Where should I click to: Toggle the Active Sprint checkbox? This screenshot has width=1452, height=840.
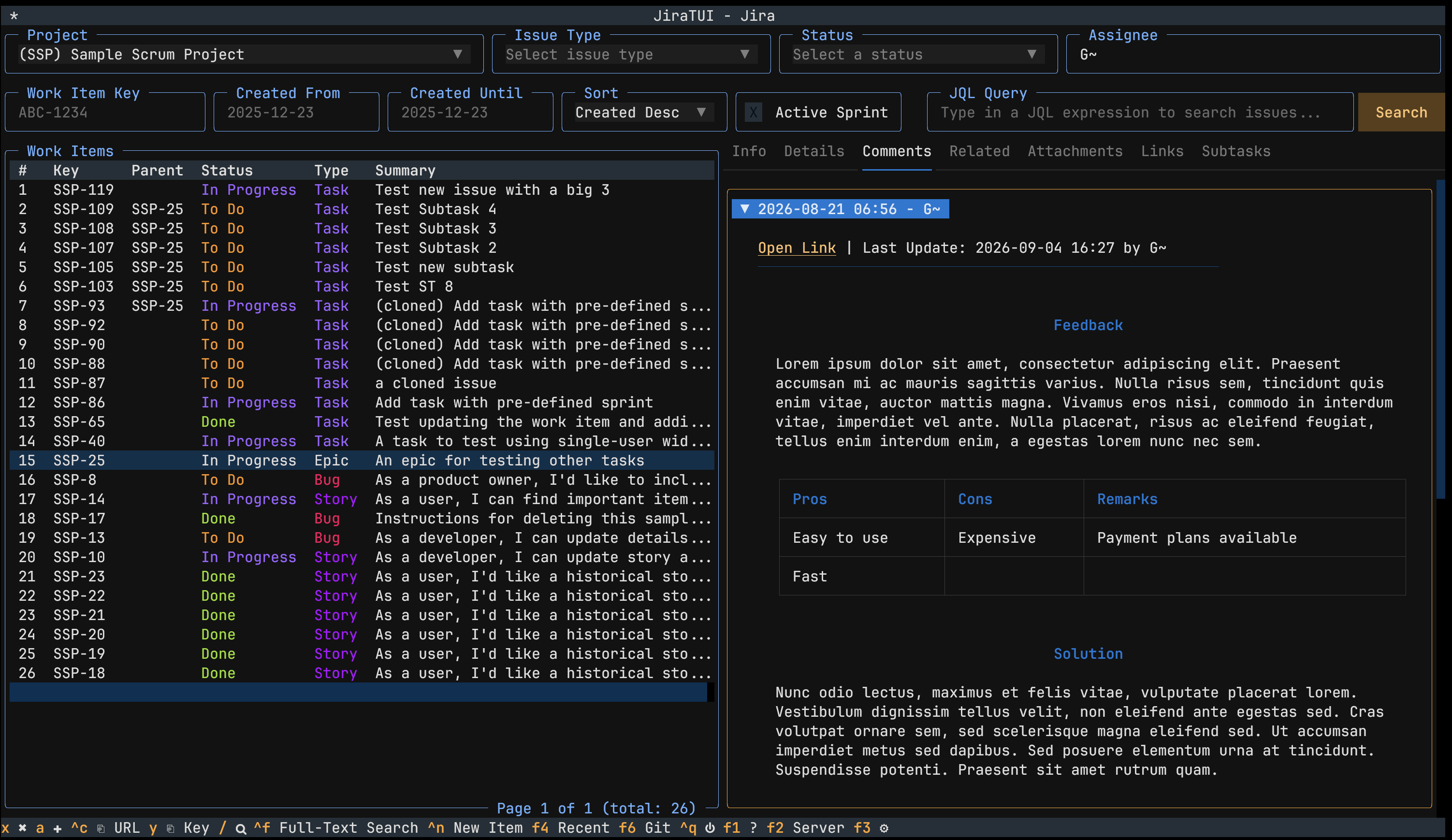753,112
